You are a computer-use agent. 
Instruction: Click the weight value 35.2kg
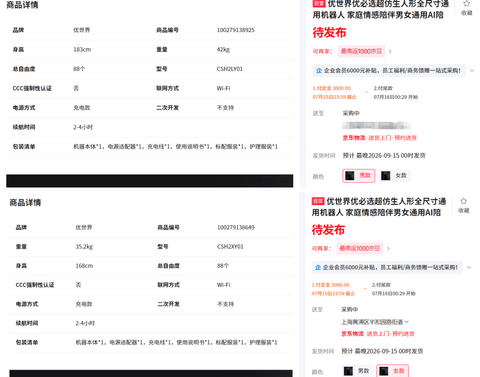tap(84, 247)
